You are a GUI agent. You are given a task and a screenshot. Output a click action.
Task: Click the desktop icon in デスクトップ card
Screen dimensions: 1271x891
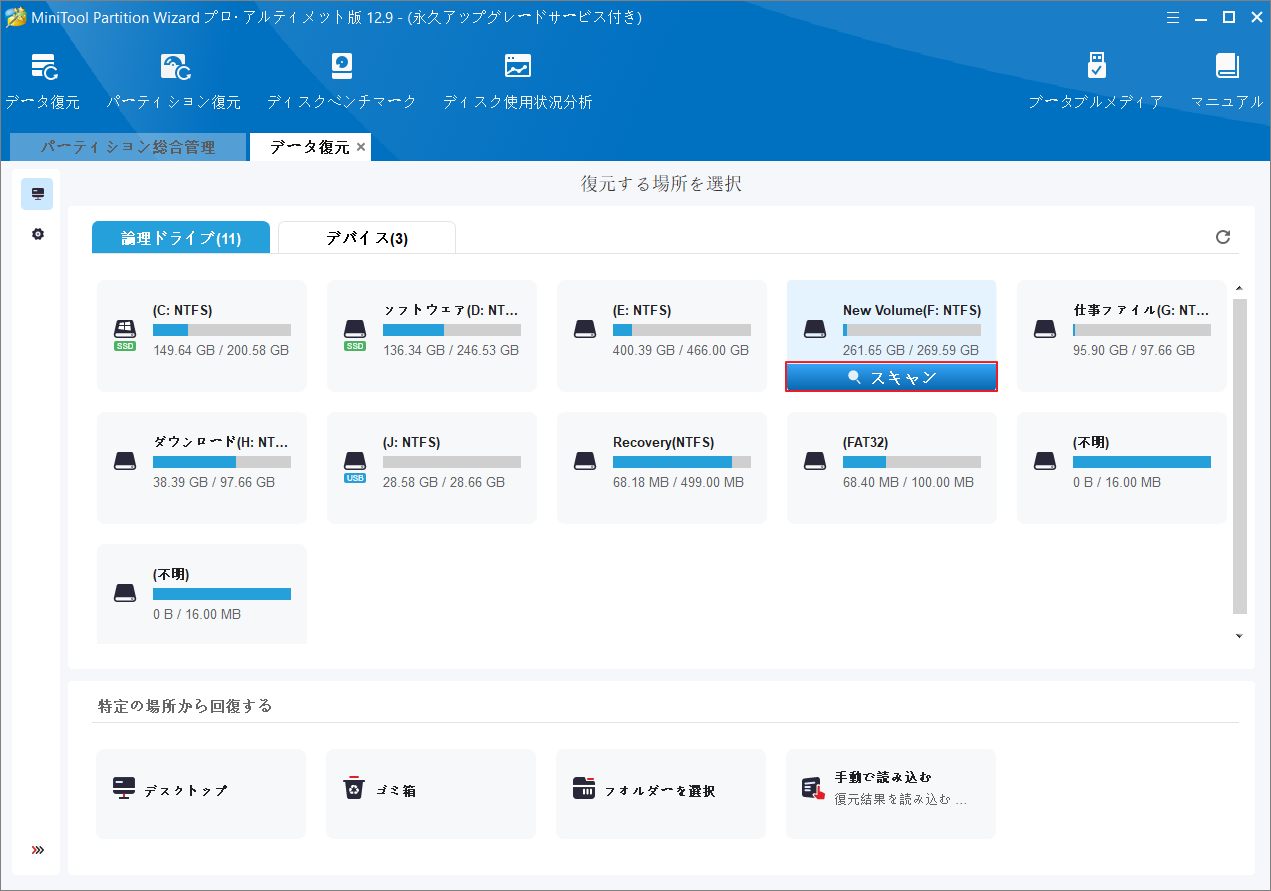[124, 789]
